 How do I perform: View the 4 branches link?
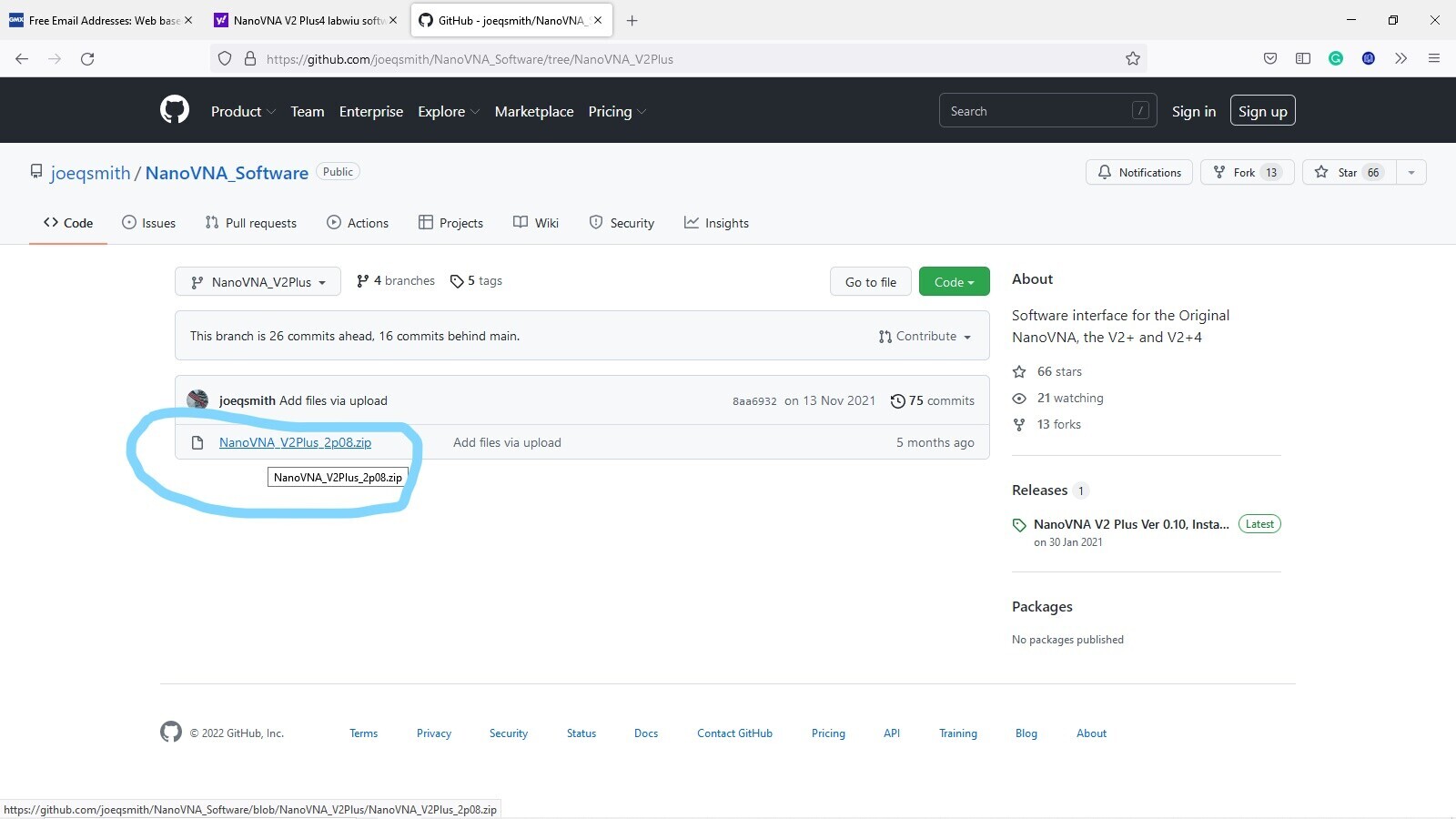pyautogui.click(x=396, y=280)
